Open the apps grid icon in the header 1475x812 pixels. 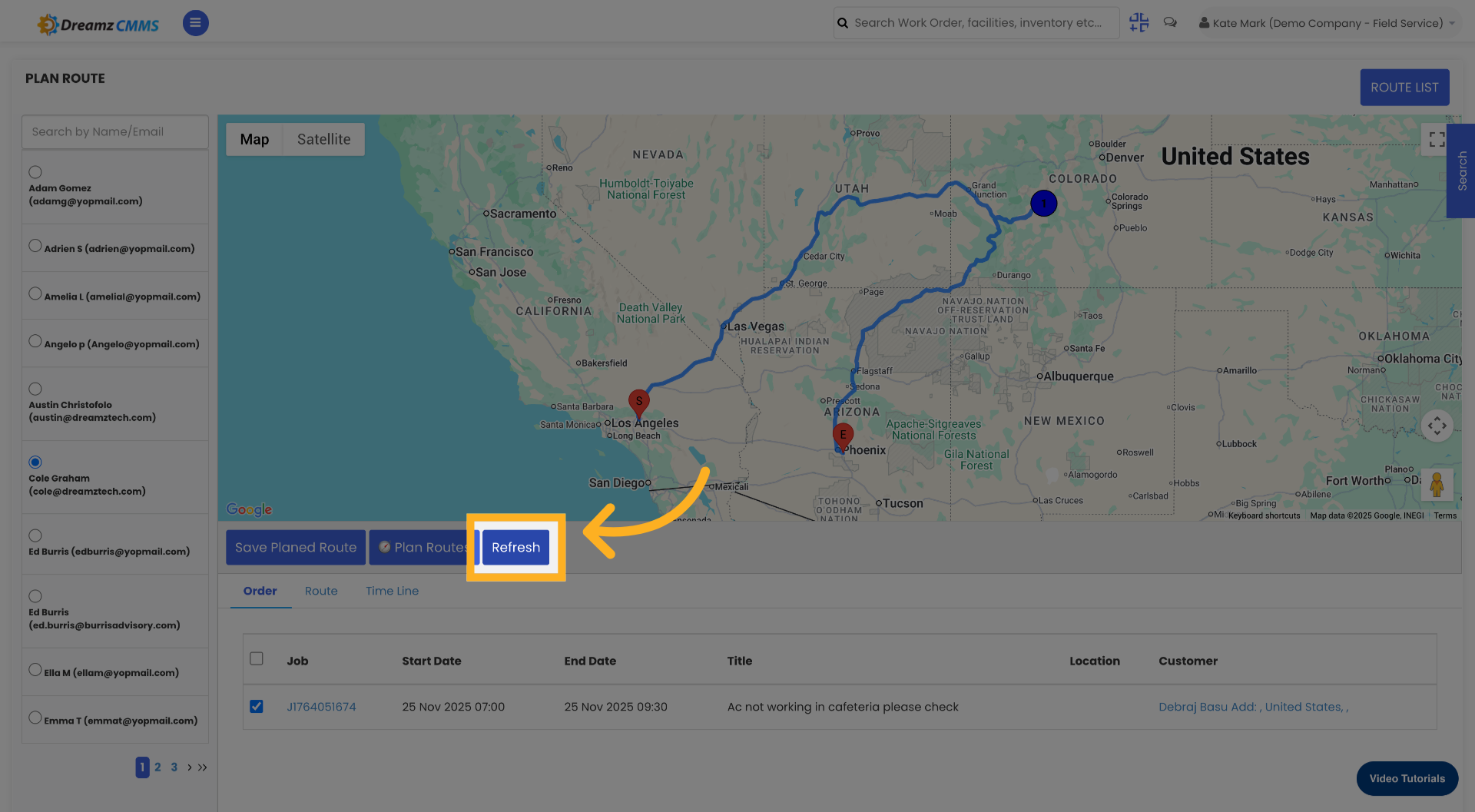(1139, 22)
